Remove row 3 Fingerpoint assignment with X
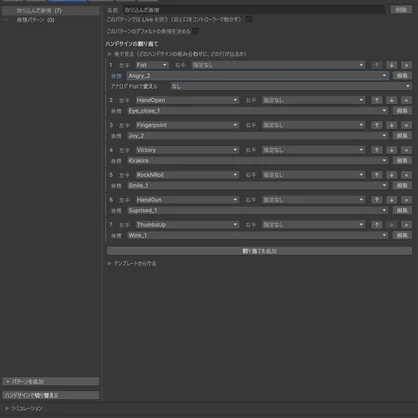Image resolution: width=418 pixels, height=418 pixels. [406, 125]
